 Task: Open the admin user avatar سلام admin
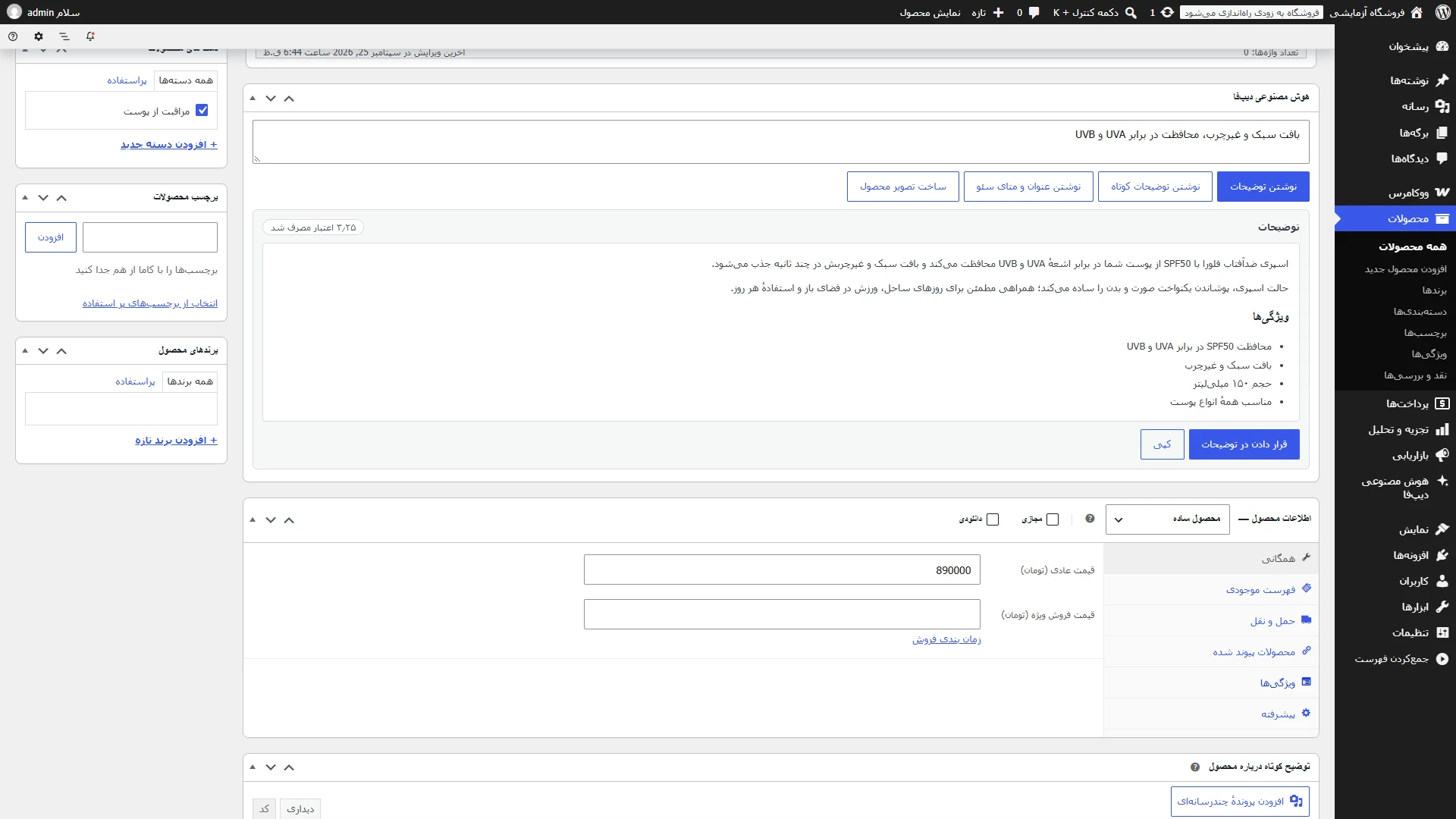(14, 12)
